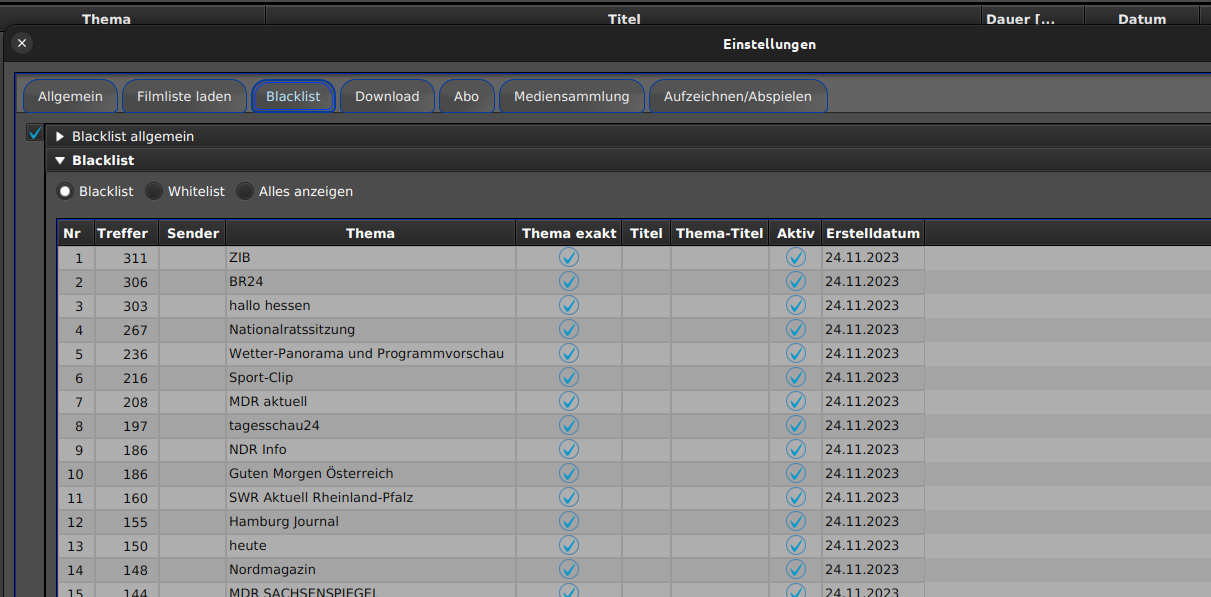Toggle Aktiv check for hallo hessen
This screenshot has height=597, width=1211.
796,305
